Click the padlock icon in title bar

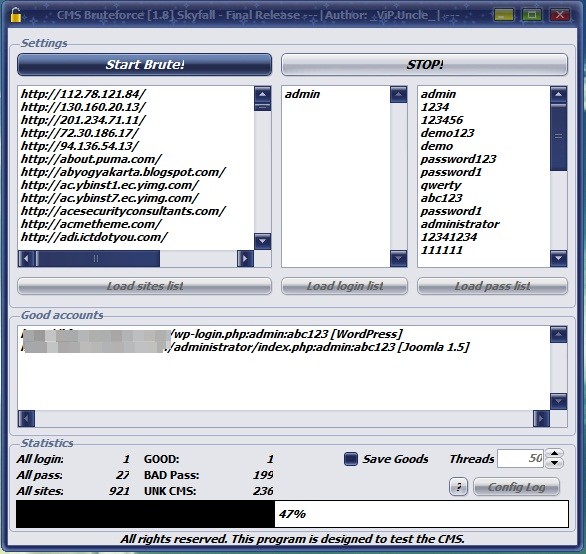(x=15, y=15)
